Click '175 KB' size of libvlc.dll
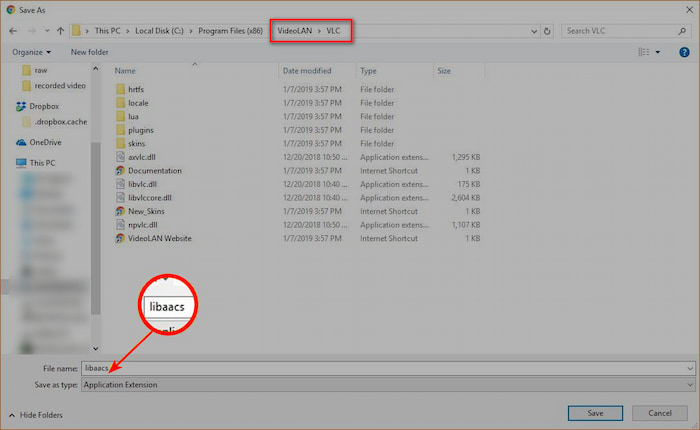 click(469, 184)
